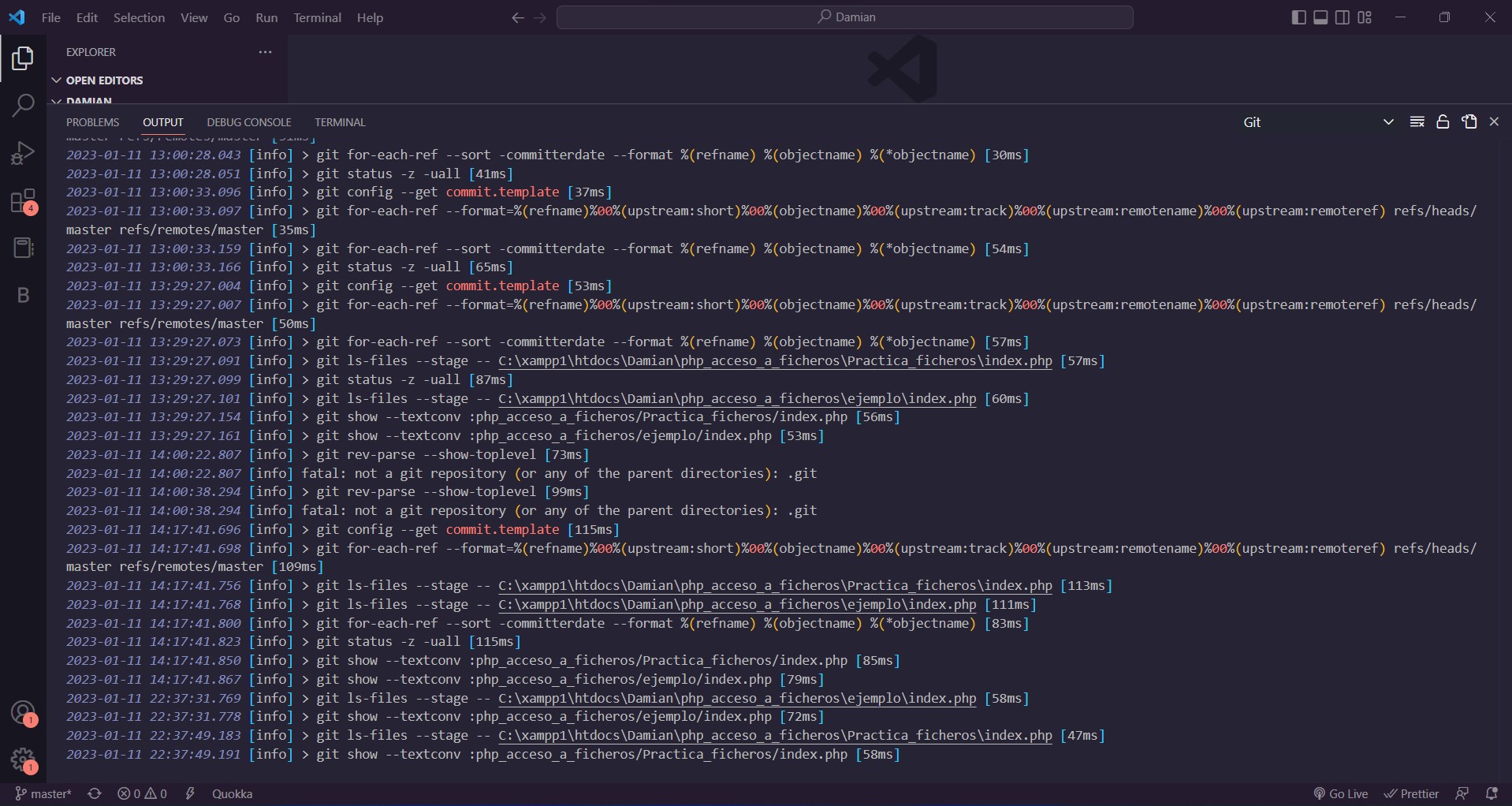This screenshot has height=806, width=1512.
Task: Click the Prettier status bar item
Action: click(x=1412, y=794)
